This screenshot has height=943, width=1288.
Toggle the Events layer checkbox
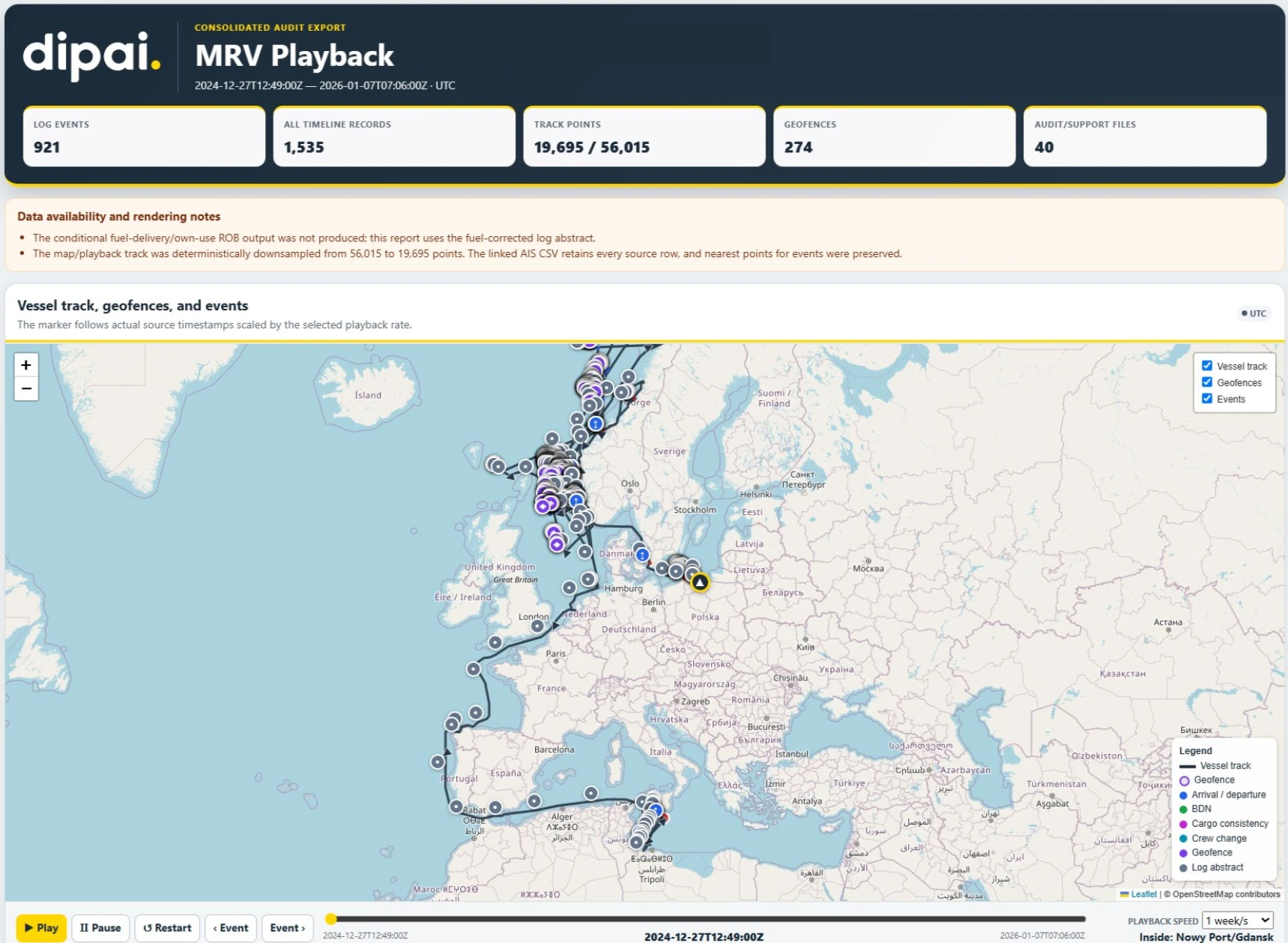pyautogui.click(x=1207, y=399)
